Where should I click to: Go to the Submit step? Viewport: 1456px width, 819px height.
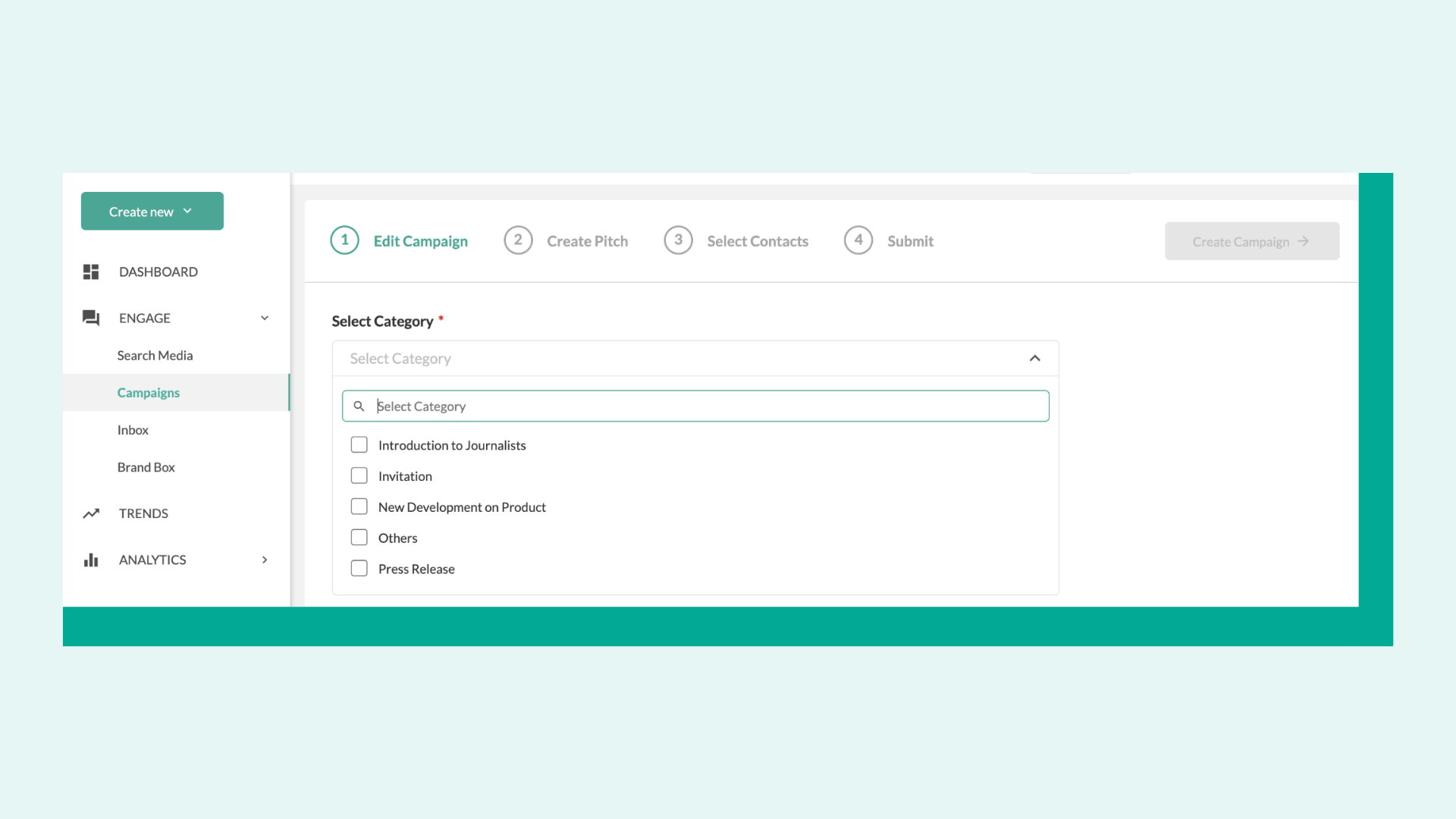point(911,241)
